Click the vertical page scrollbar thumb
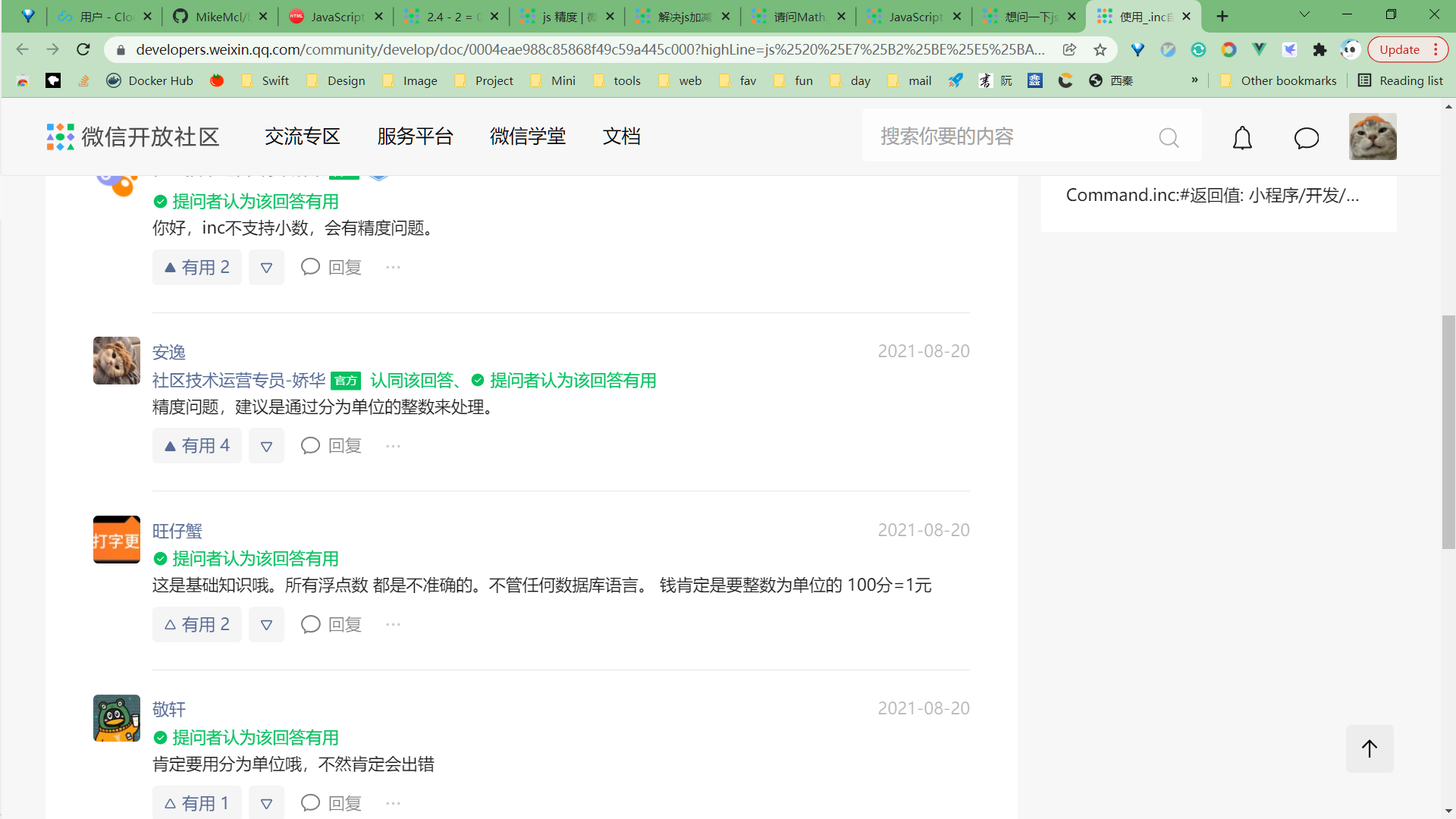 pyautogui.click(x=1448, y=432)
